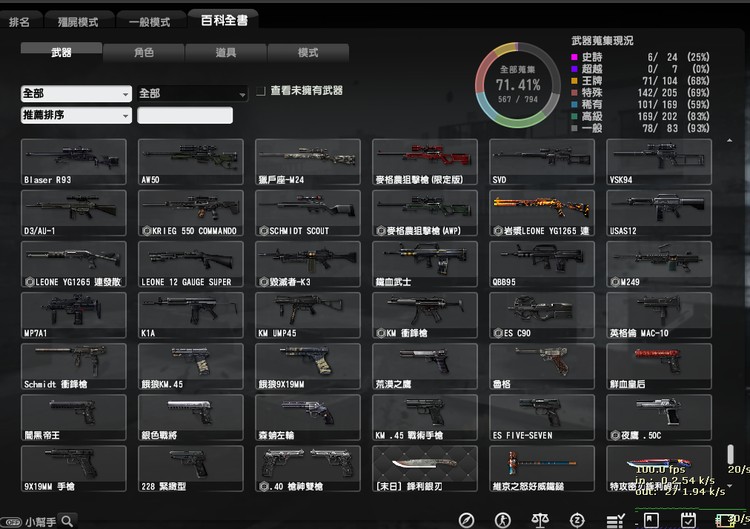Select the .40 槍神雙槍 dual pistols card
This screenshot has height=529, width=750.
point(308,469)
